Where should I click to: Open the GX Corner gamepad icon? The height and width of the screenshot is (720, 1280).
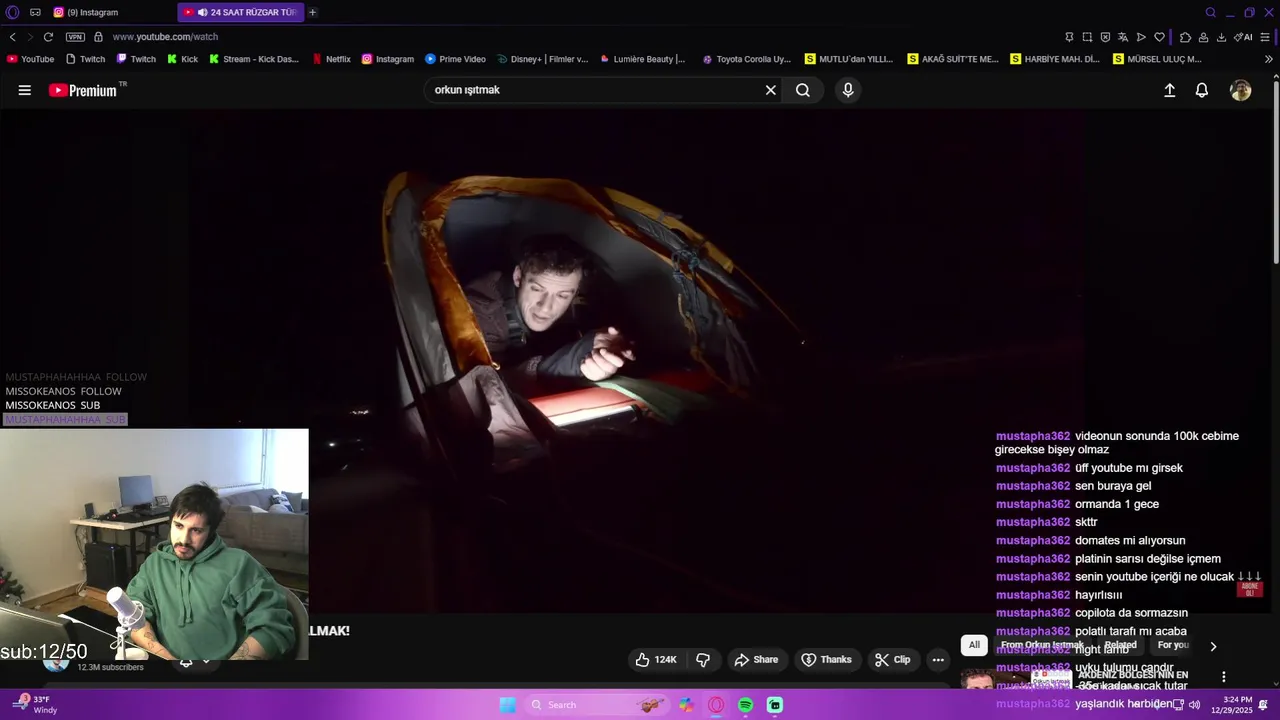(x=35, y=12)
